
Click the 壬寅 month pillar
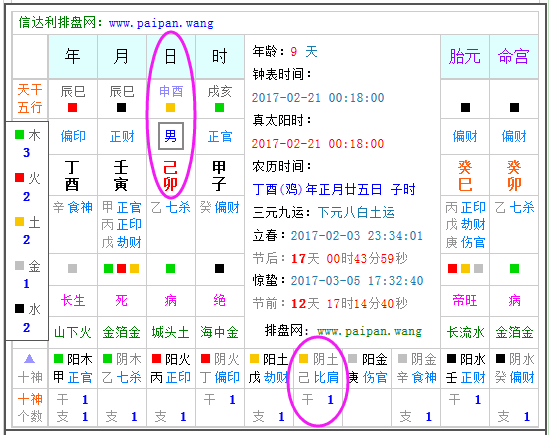121,175
